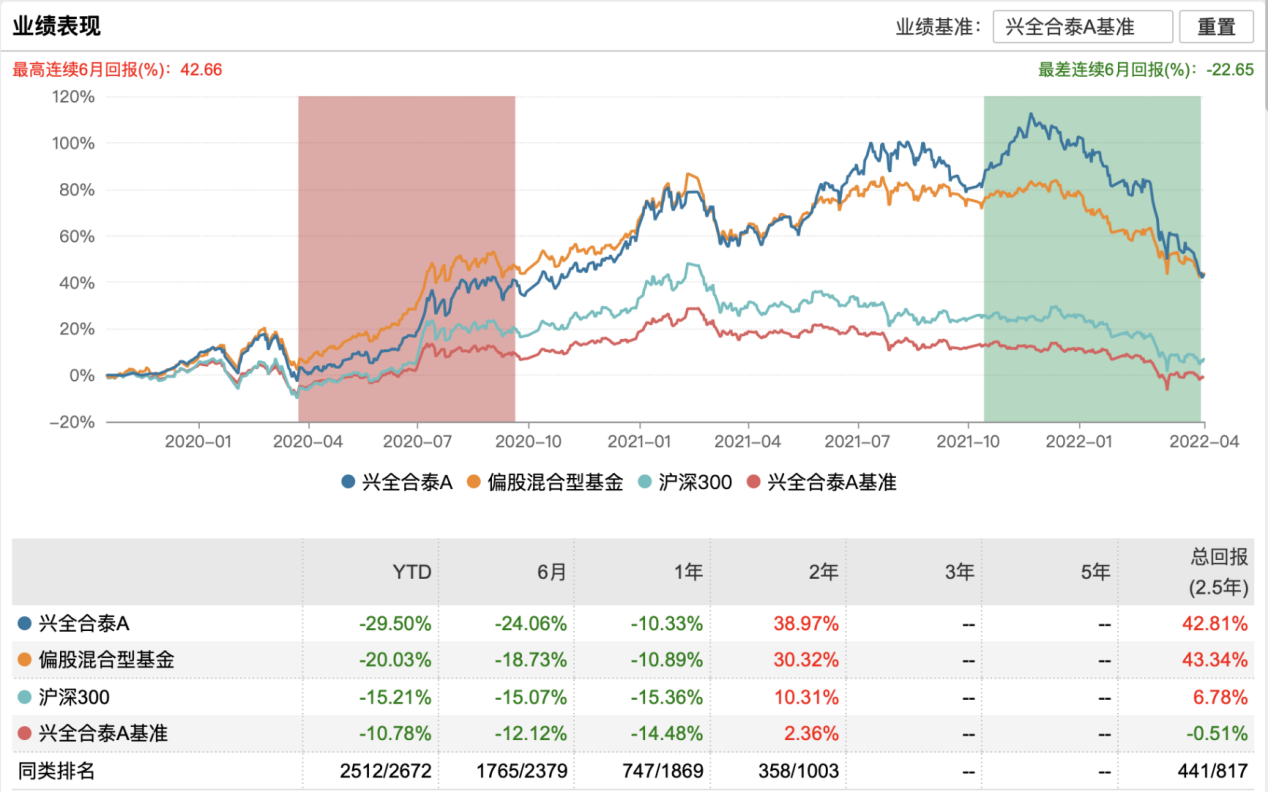
Task: Select the YTD column header
Action: point(411,572)
